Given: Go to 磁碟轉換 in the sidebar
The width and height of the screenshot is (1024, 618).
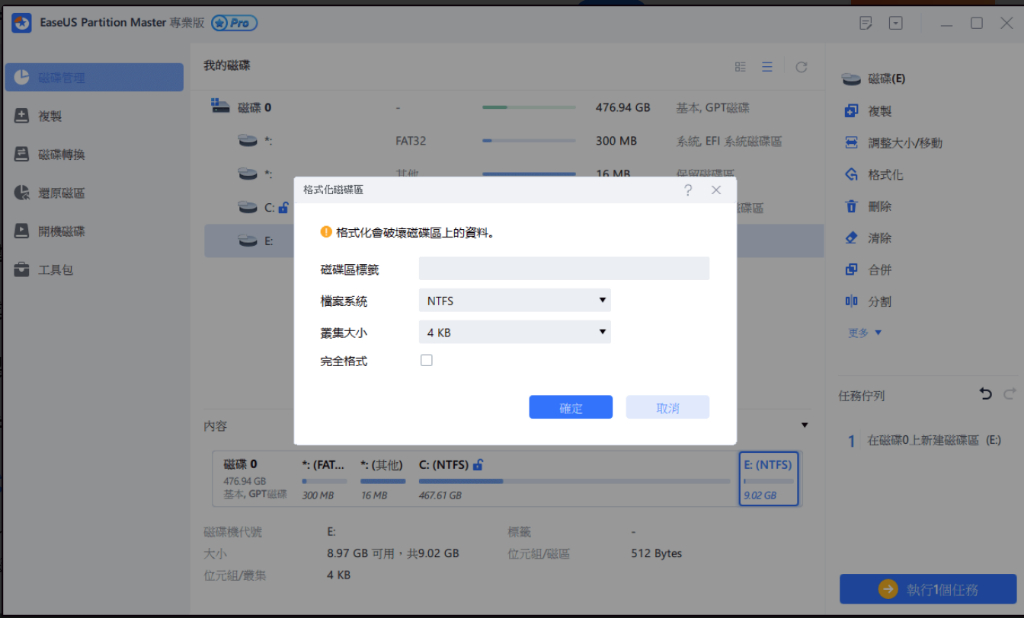Looking at the screenshot, I should (x=61, y=154).
